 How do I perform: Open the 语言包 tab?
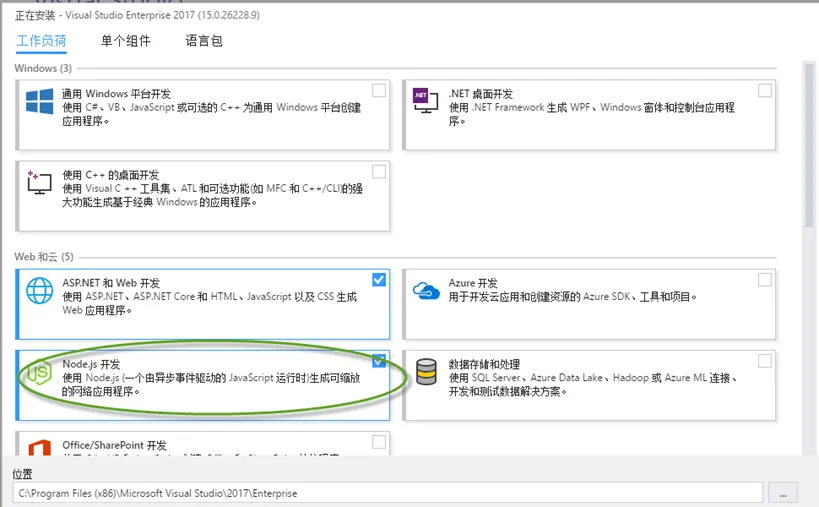(204, 41)
